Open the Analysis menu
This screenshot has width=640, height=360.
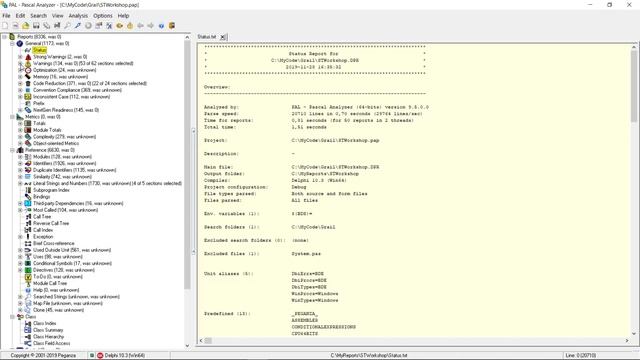78,16
